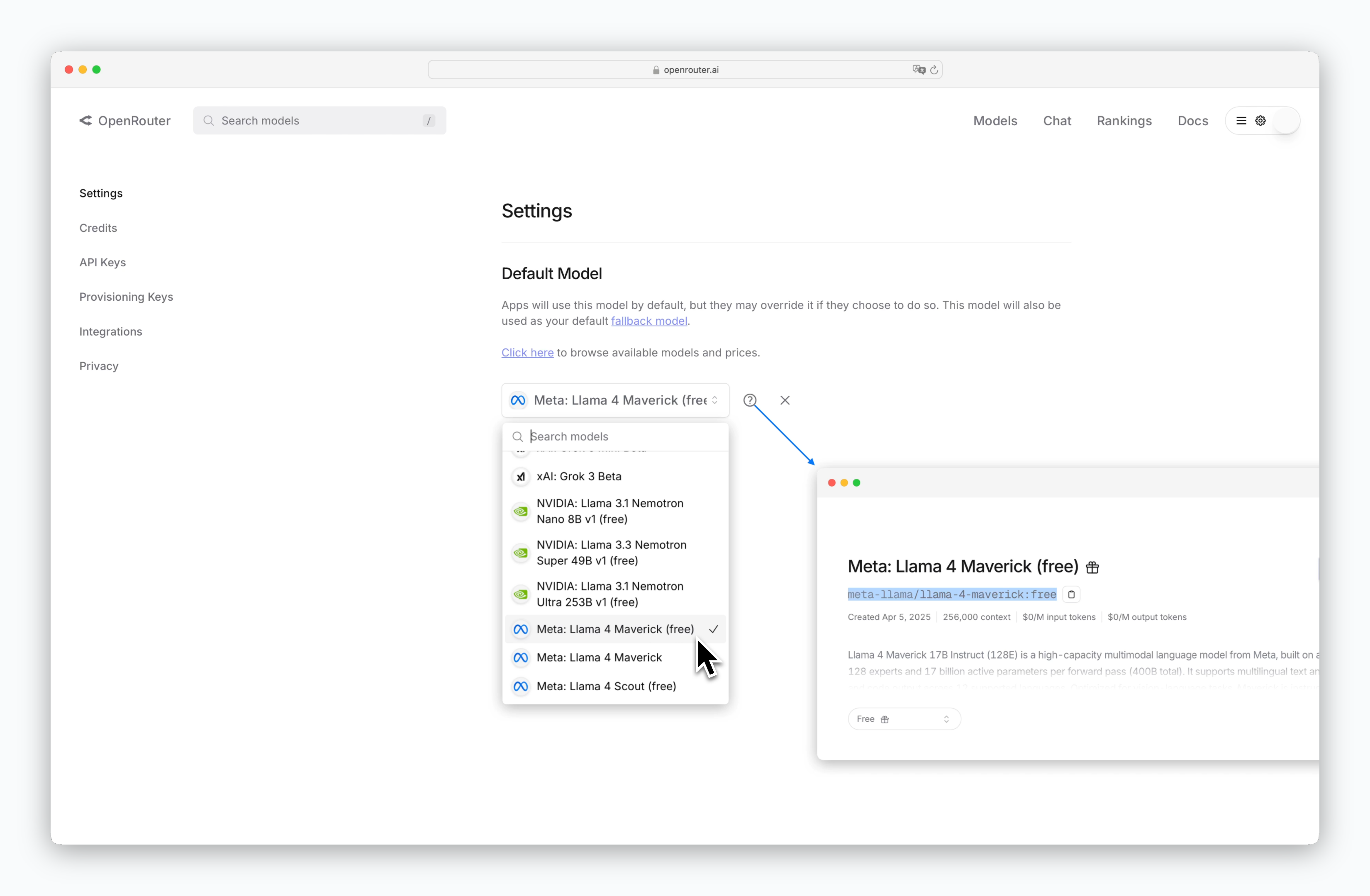1370x896 pixels.
Task: Click '$0/M output tokens' text
Action: 1147,617
